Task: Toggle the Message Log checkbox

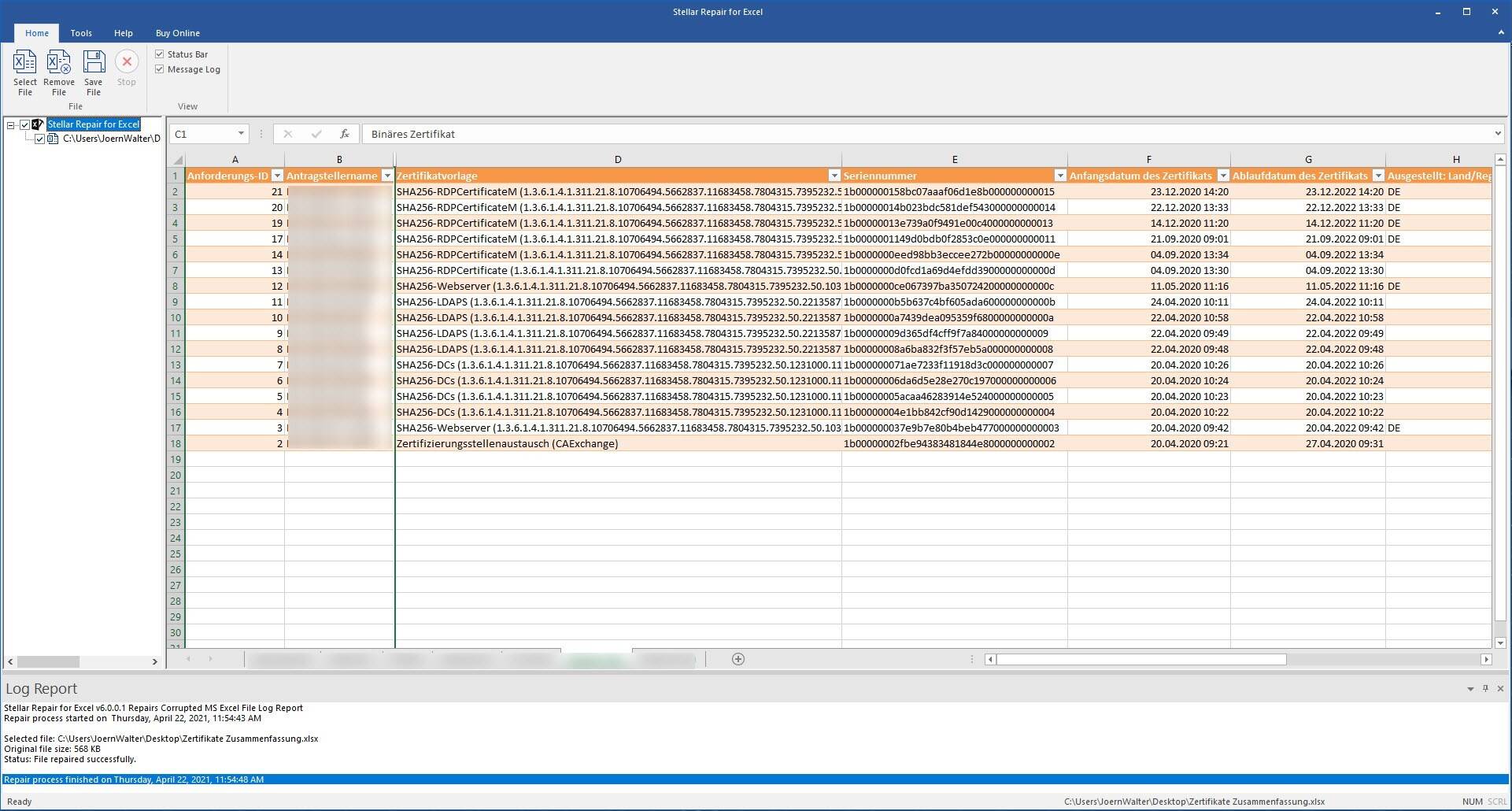Action: [x=160, y=69]
